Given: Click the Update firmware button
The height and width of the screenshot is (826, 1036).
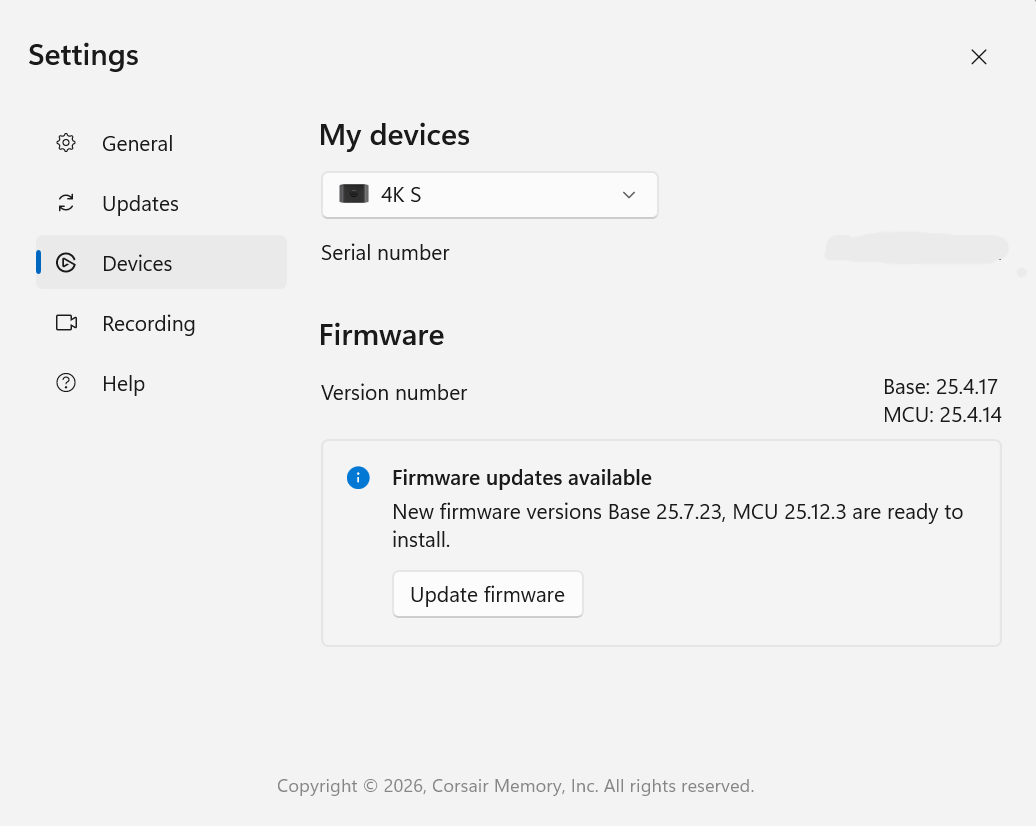Looking at the screenshot, I should [487, 594].
